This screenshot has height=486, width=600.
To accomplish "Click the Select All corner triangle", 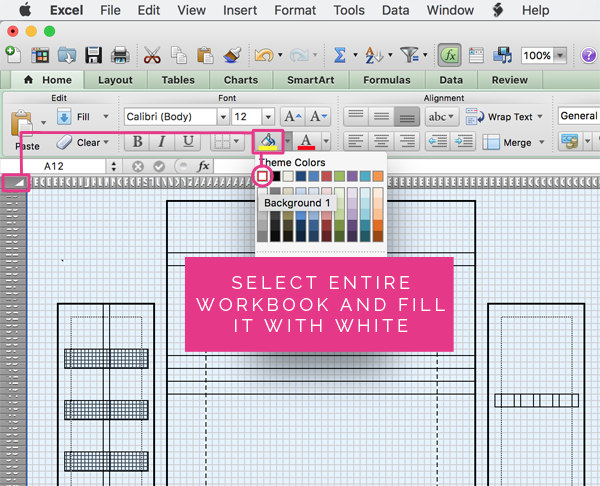I will click(x=15, y=183).
